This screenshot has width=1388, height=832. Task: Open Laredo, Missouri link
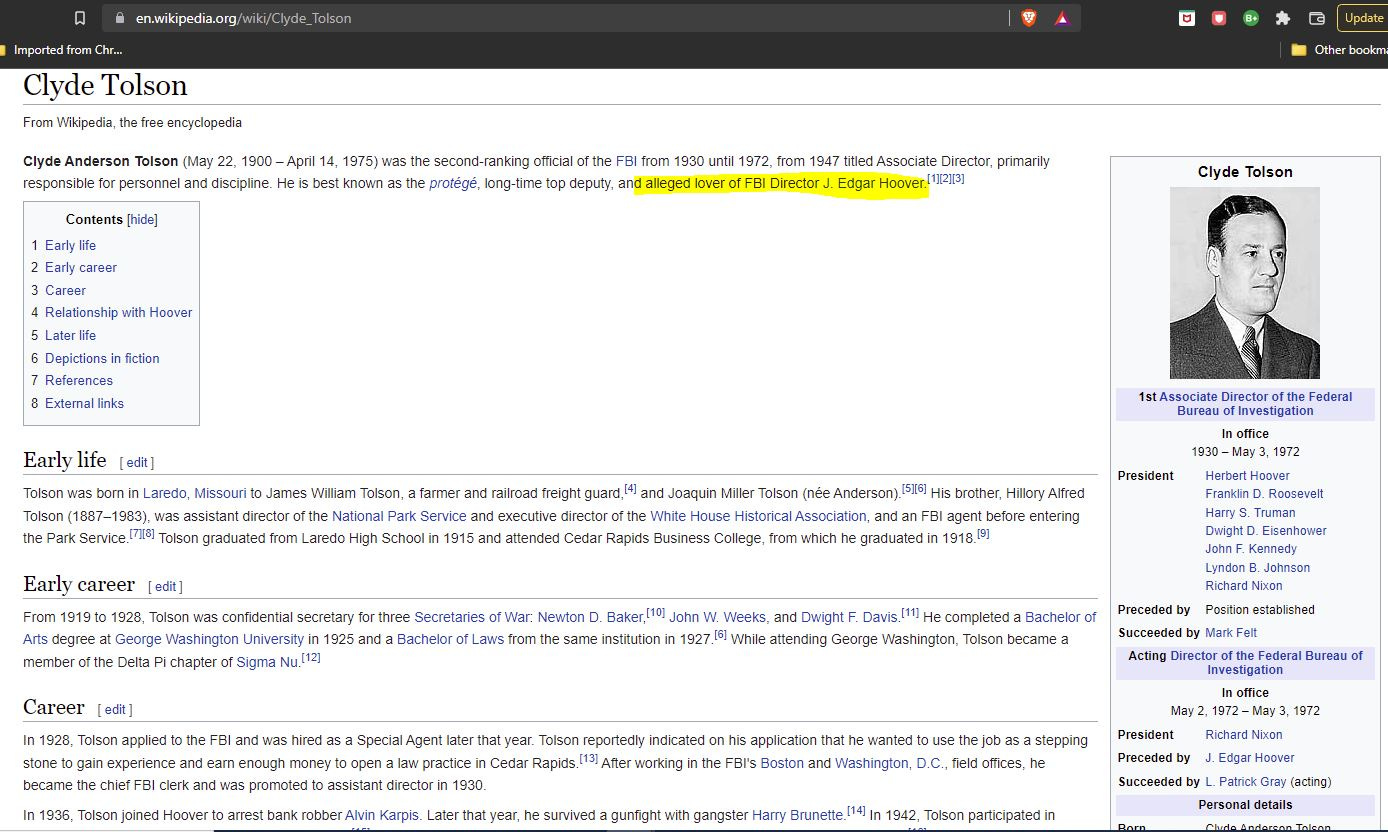(195, 493)
